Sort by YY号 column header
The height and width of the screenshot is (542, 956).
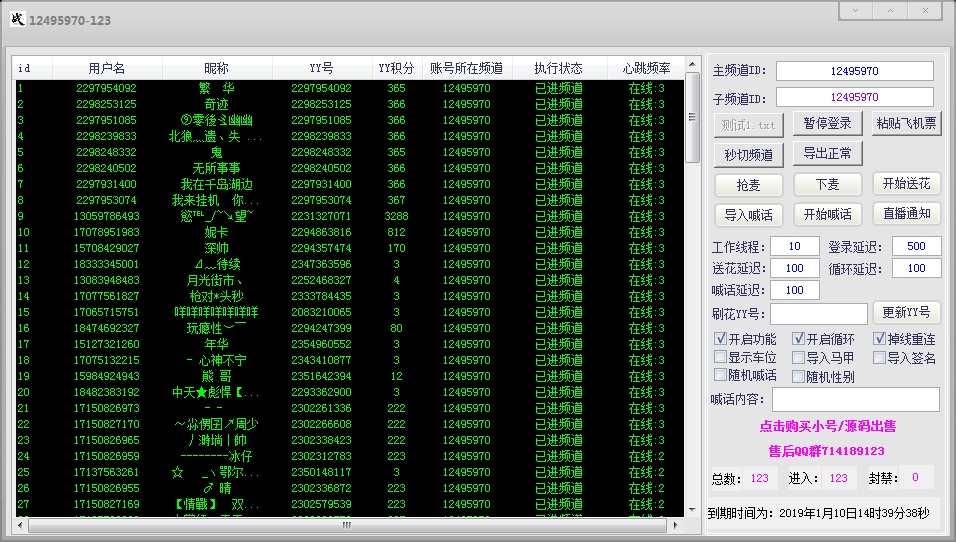coord(322,68)
